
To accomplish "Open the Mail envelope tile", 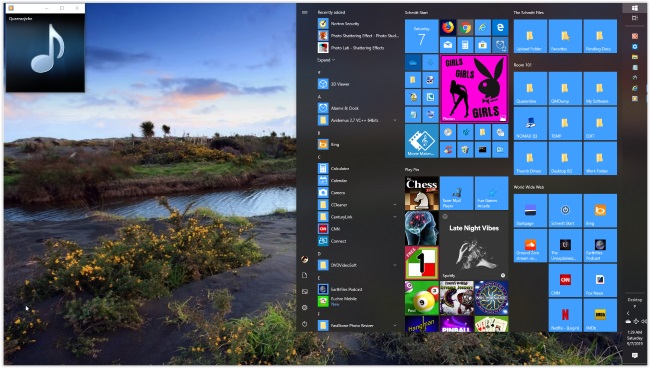I will [x=448, y=45].
